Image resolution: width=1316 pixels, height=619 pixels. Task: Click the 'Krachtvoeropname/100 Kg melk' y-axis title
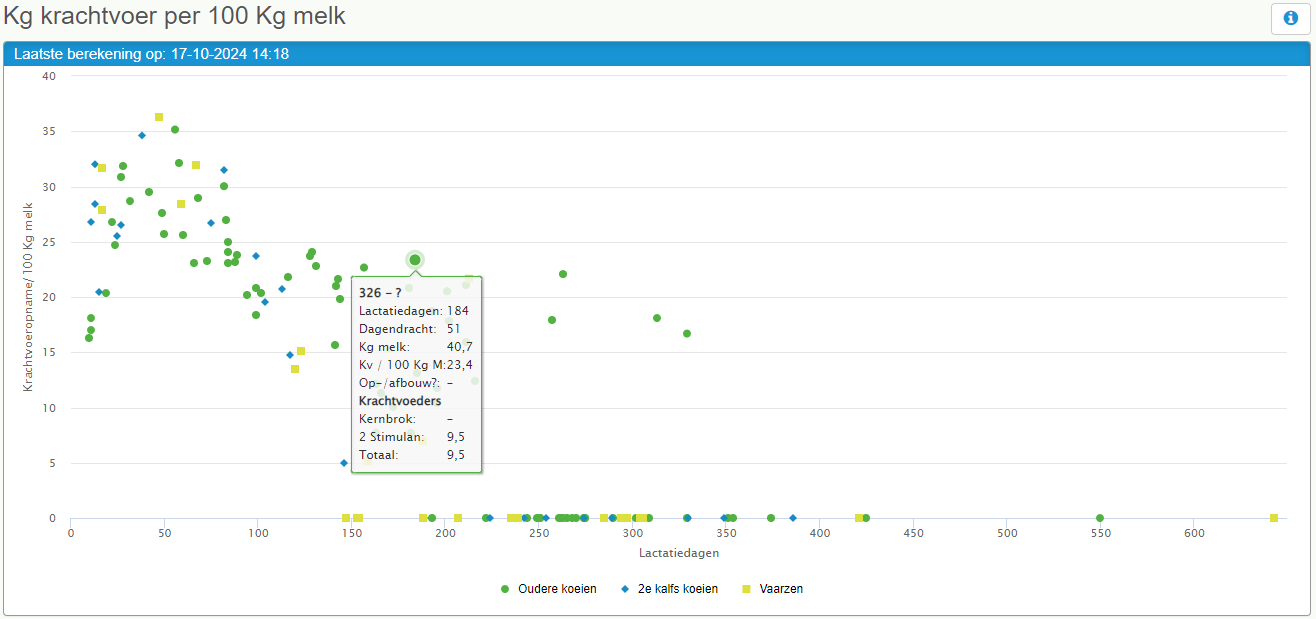pos(29,296)
